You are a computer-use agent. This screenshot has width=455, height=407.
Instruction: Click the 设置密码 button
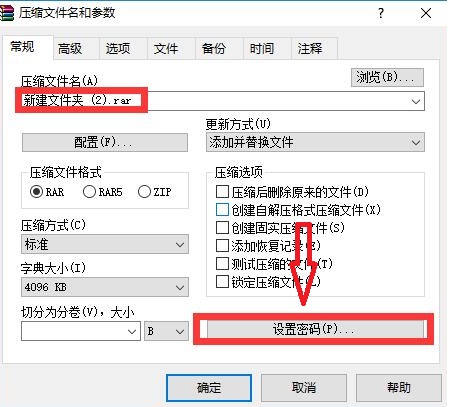315,329
